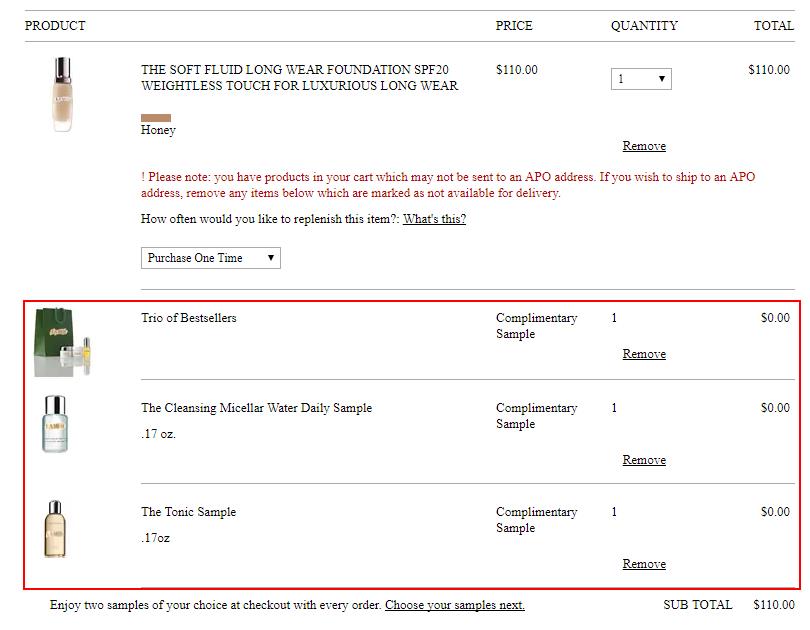Expand the Purchase One Time dropdown
810x630 pixels.
click(x=211, y=258)
